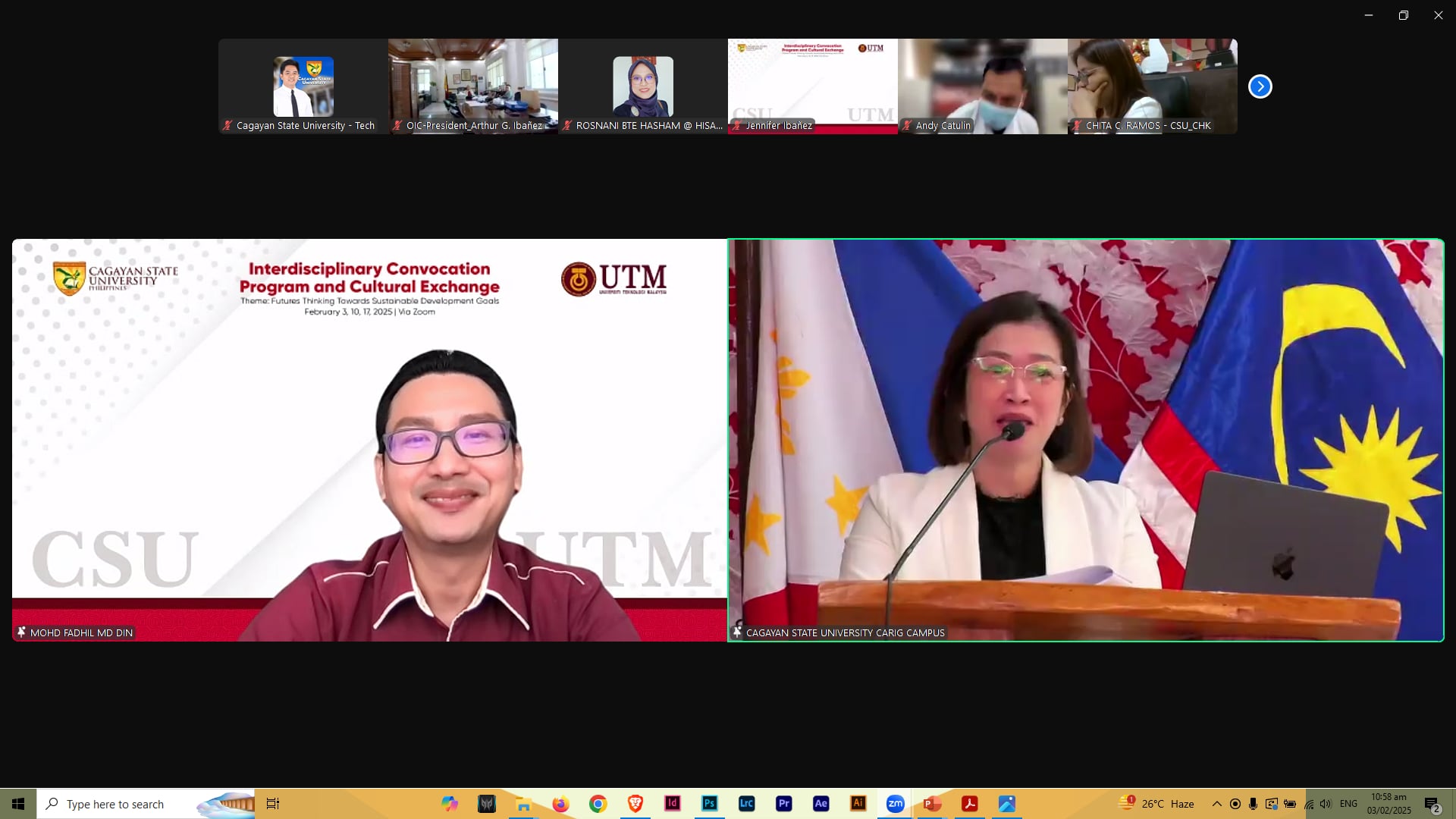Restore down the Zoom window

coord(1404,15)
